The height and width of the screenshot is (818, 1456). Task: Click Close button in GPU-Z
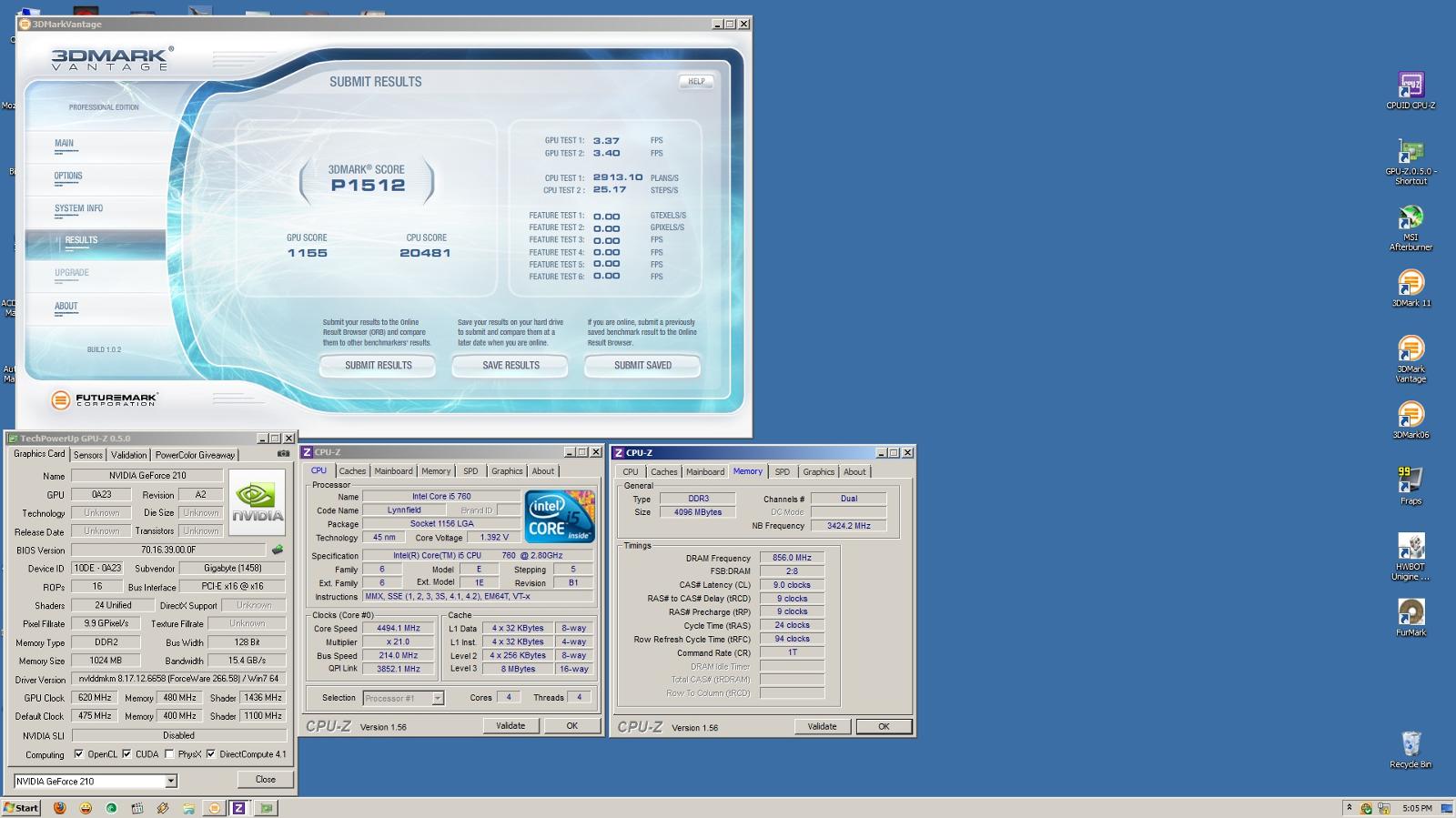(x=265, y=780)
